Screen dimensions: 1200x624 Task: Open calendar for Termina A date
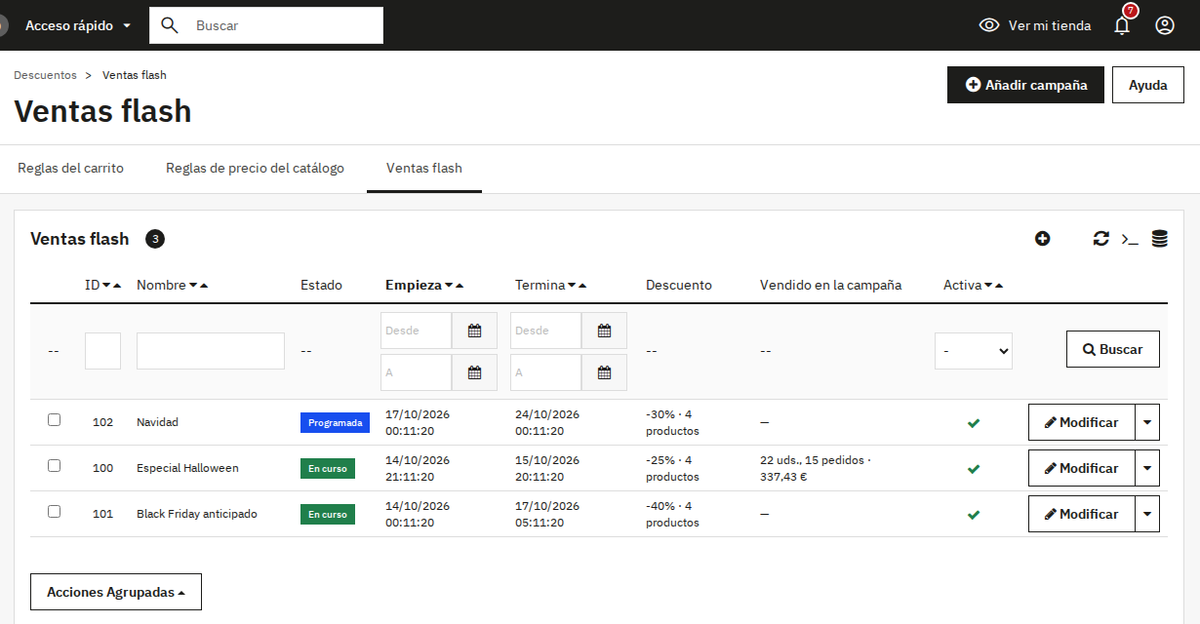click(x=604, y=373)
